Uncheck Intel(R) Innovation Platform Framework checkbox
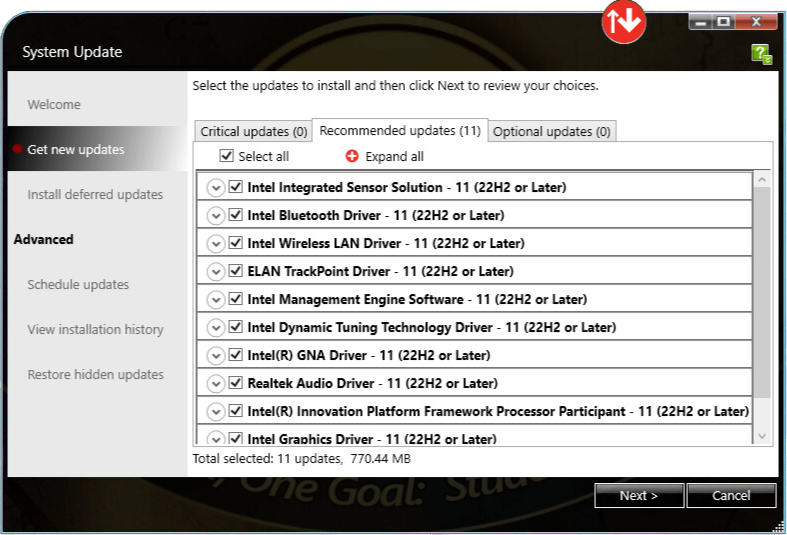The height and width of the screenshot is (535, 787). tap(235, 411)
